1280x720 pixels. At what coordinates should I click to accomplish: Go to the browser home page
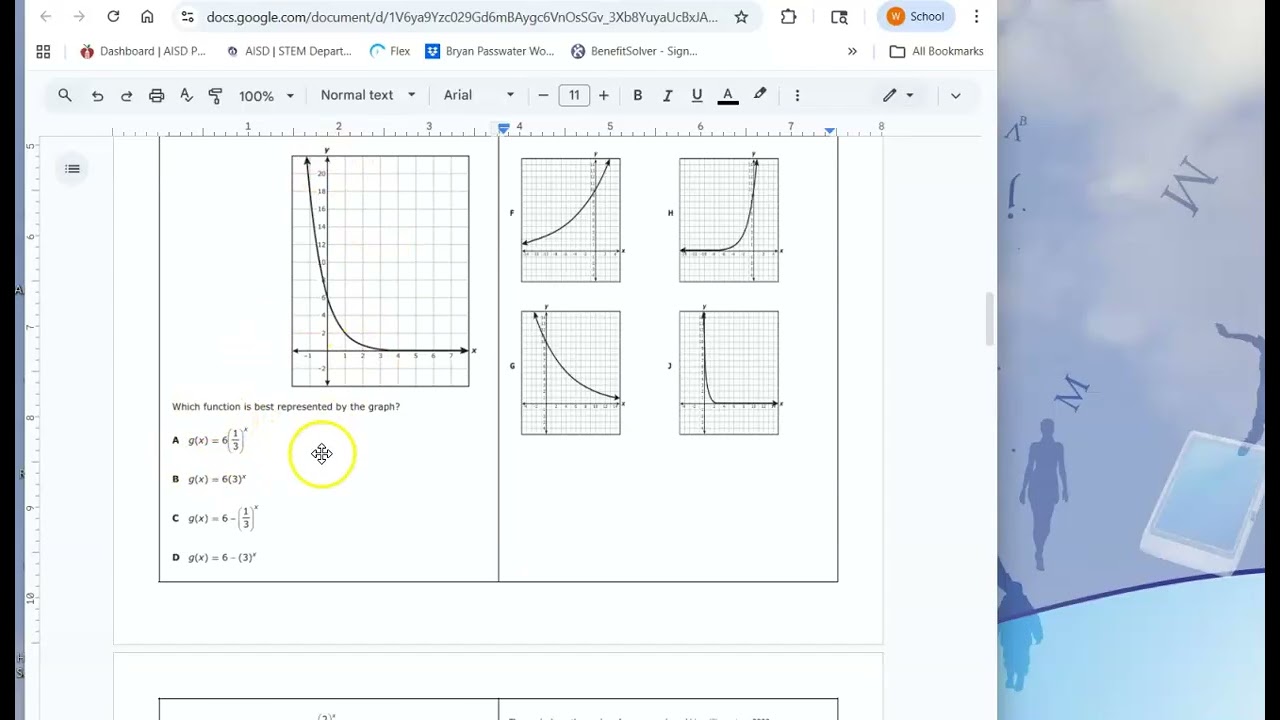pyautogui.click(x=147, y=17)
